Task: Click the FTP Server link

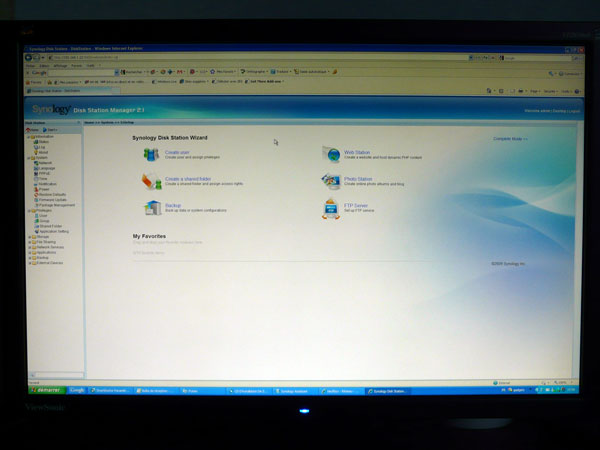Action: pyautogui.click(x=356, y=205)
